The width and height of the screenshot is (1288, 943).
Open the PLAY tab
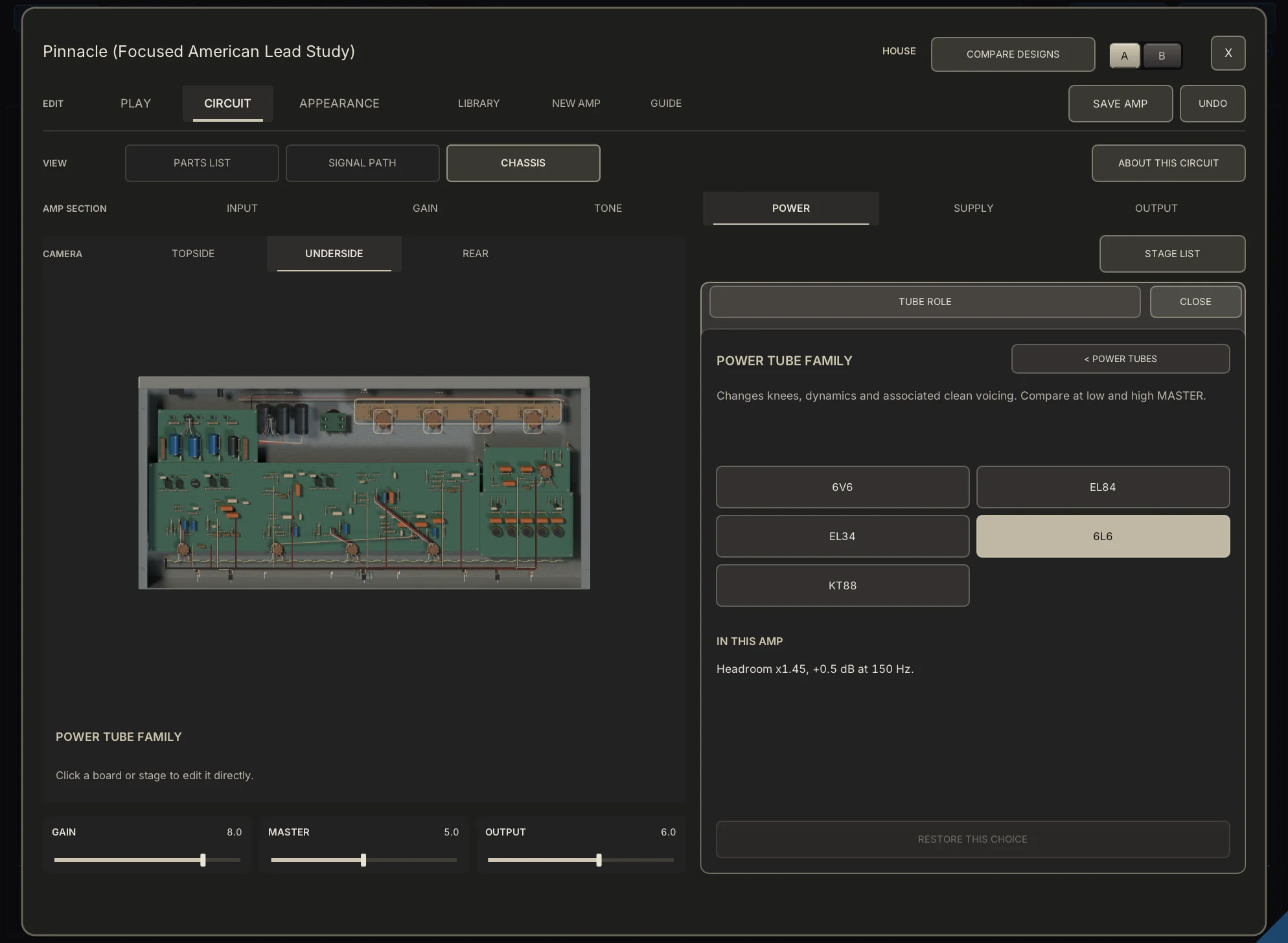pos(135,104)
